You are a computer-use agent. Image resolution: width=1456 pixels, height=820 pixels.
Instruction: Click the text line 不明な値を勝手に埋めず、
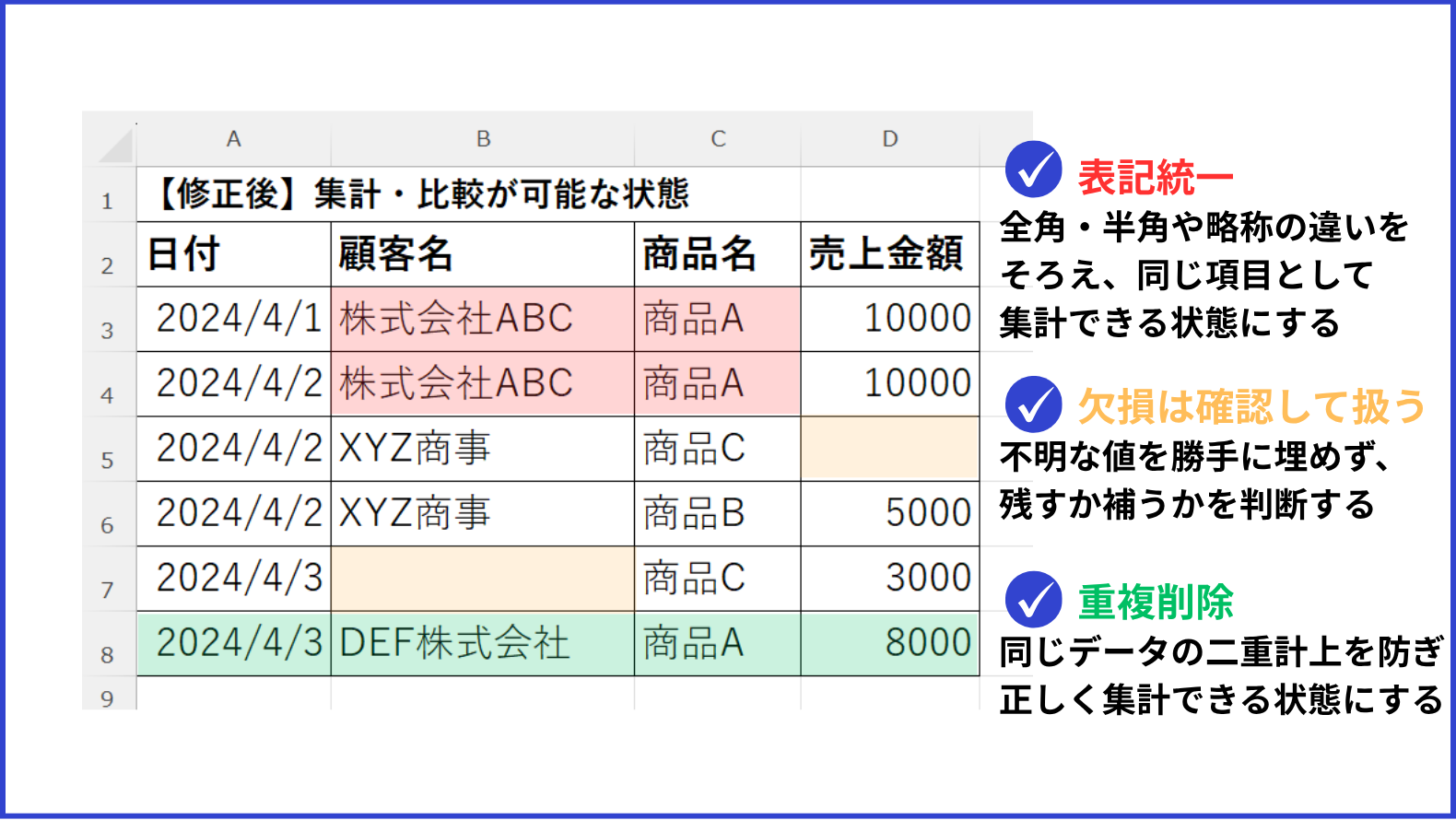tap(1195, 456)
